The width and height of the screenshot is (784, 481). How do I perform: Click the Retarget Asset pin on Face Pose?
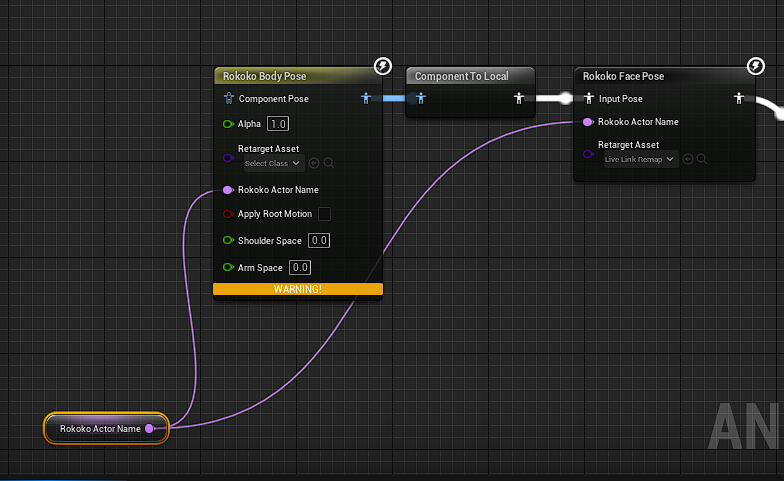pos(588,154)
